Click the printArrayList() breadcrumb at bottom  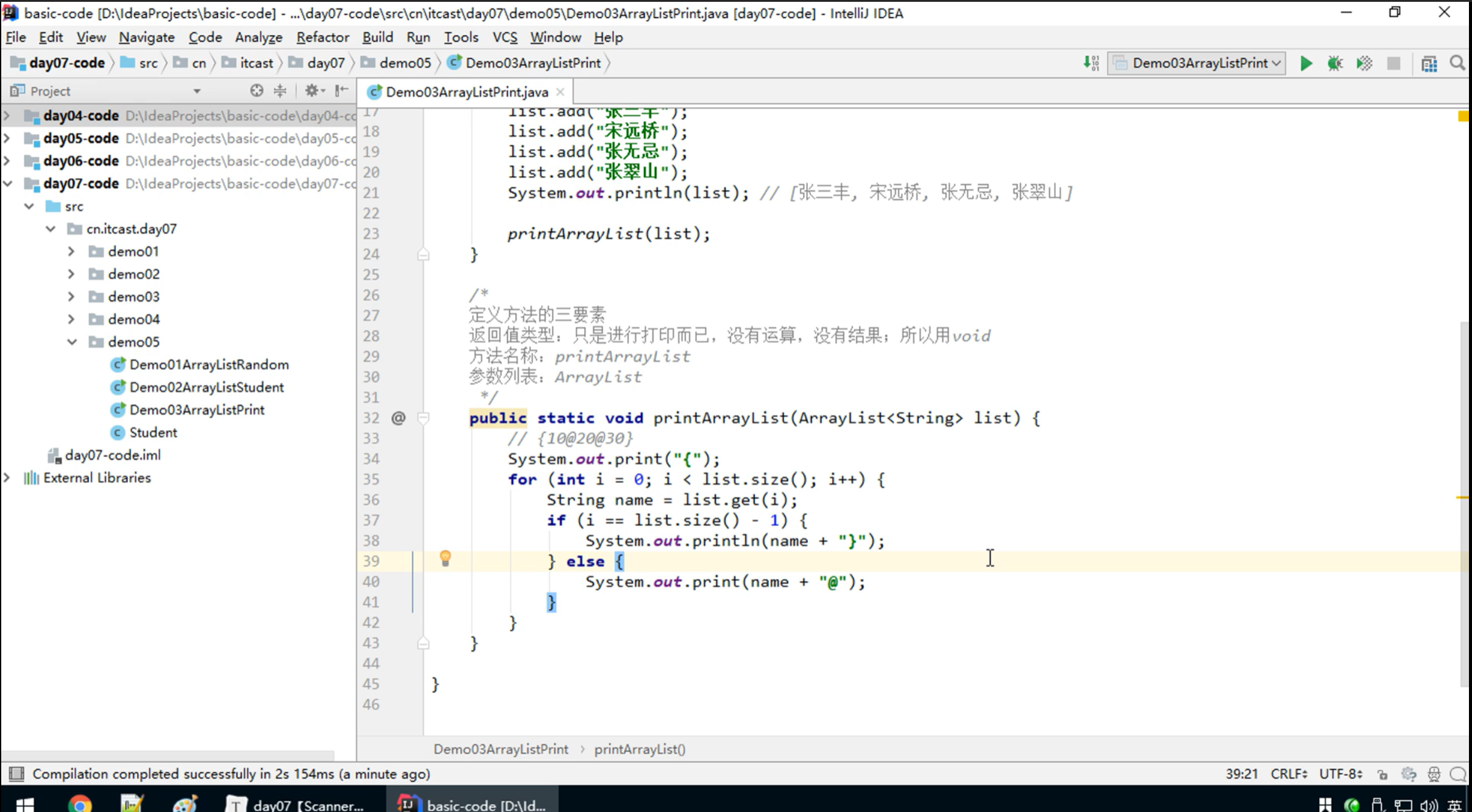tap(639, 749)
